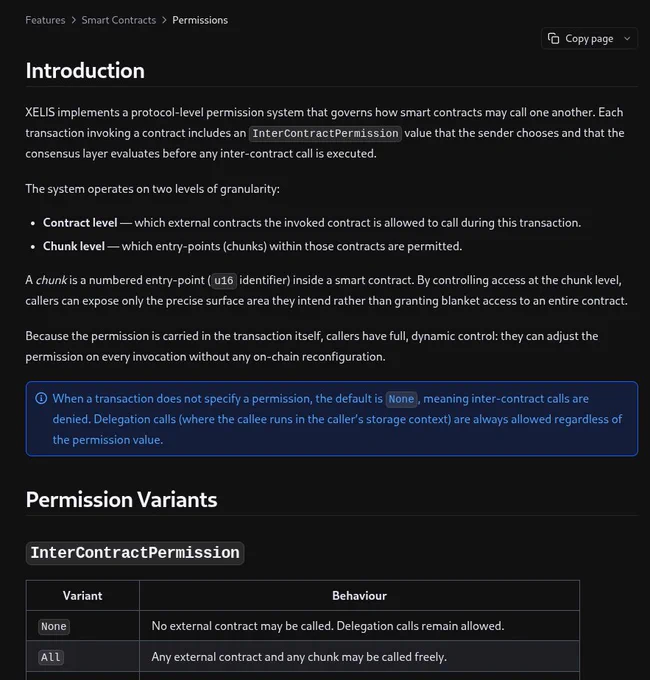Expand the Copy page dropdown chevron
The width and height of the screenshot is (650, 680).
tap(627, 39)
